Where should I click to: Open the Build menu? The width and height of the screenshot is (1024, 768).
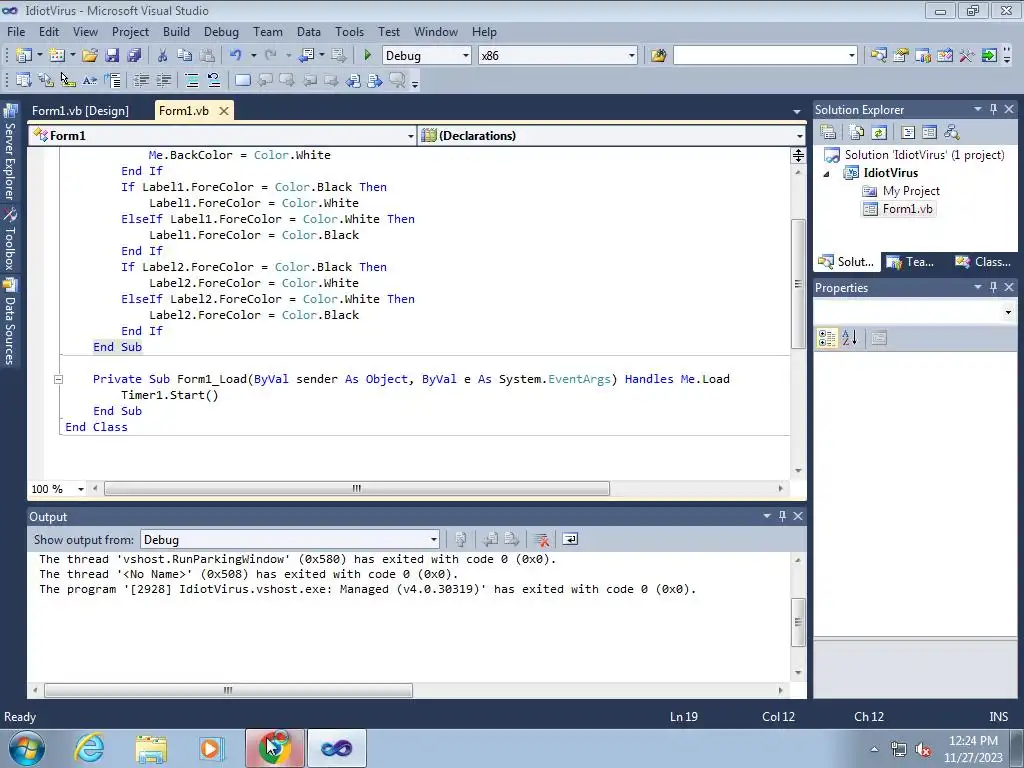click(176, 31)
